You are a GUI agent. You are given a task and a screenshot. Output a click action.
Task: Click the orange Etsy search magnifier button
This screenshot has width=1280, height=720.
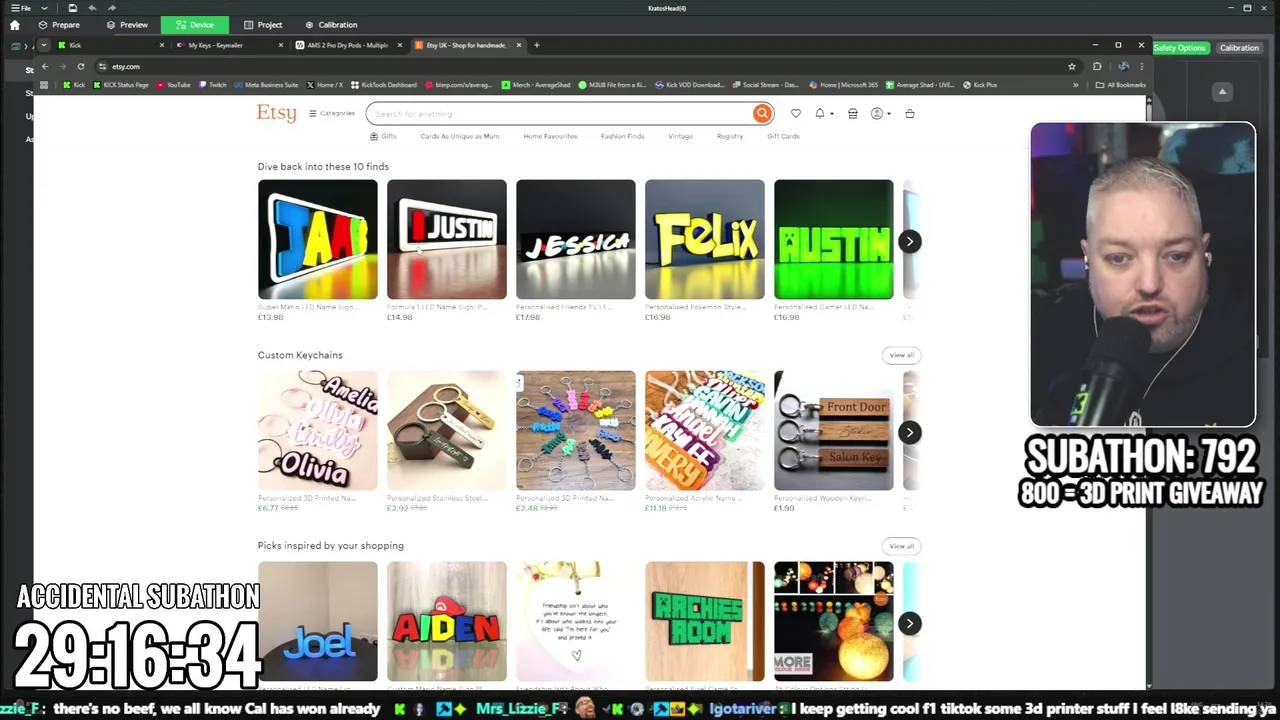762,113
